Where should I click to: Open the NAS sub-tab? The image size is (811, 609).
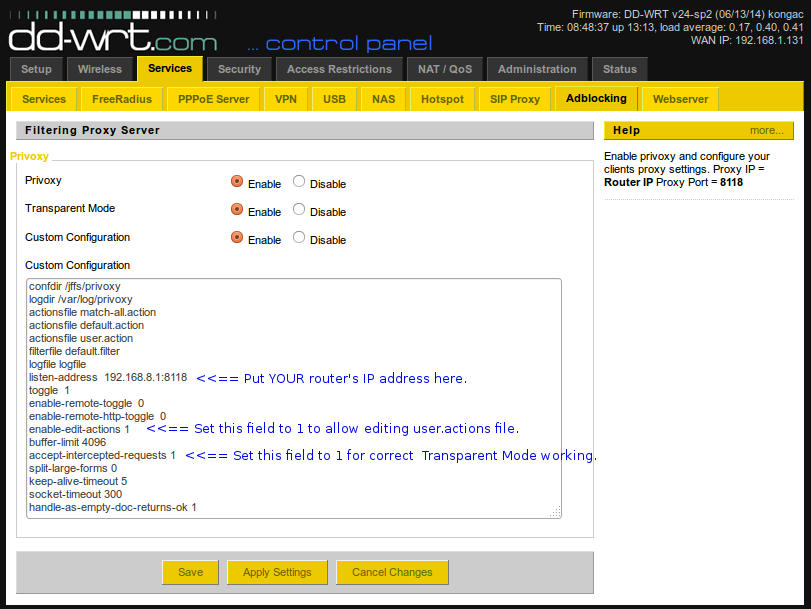383,99
